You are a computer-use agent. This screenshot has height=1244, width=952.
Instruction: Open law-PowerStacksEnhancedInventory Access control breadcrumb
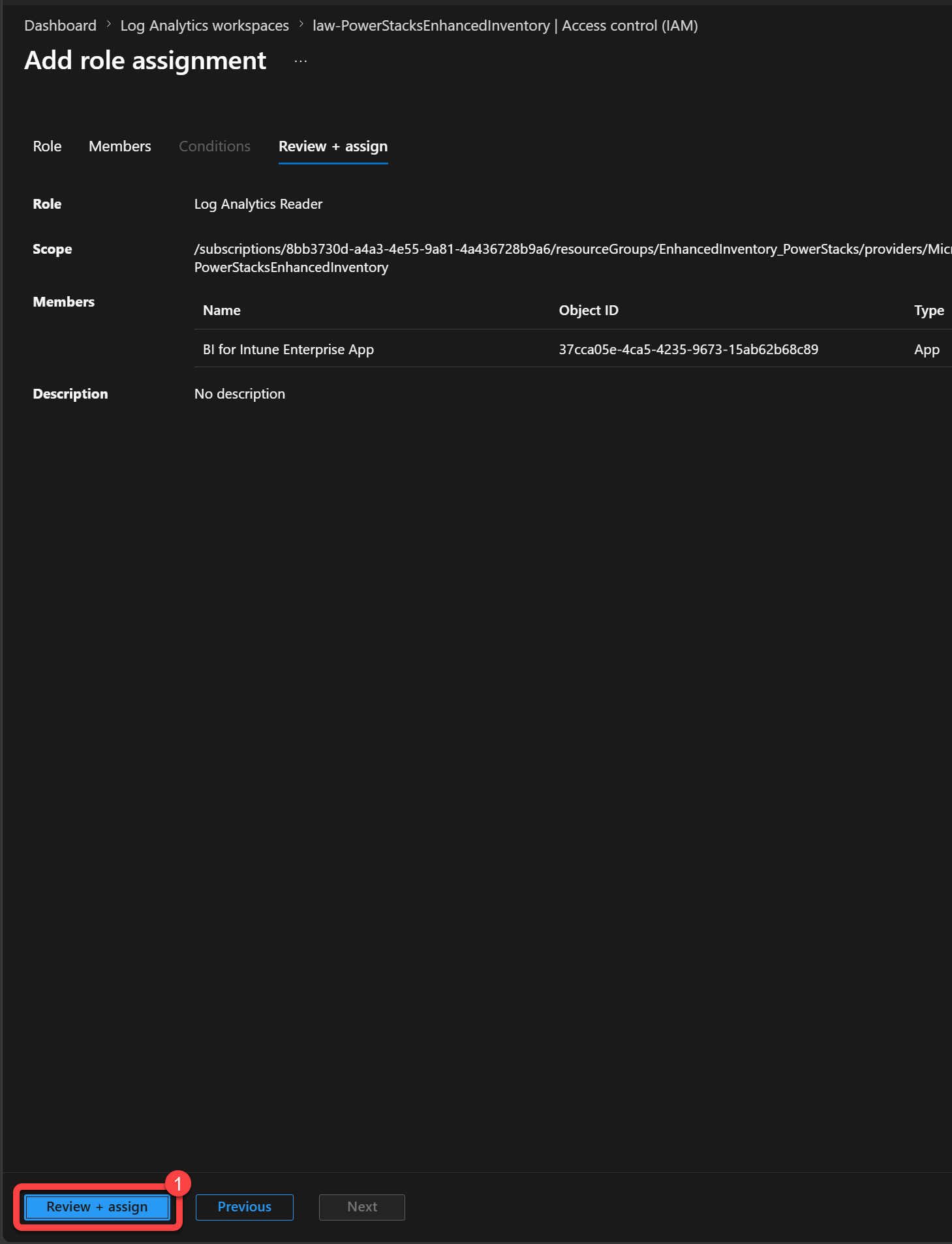click(x=505, y=25)
